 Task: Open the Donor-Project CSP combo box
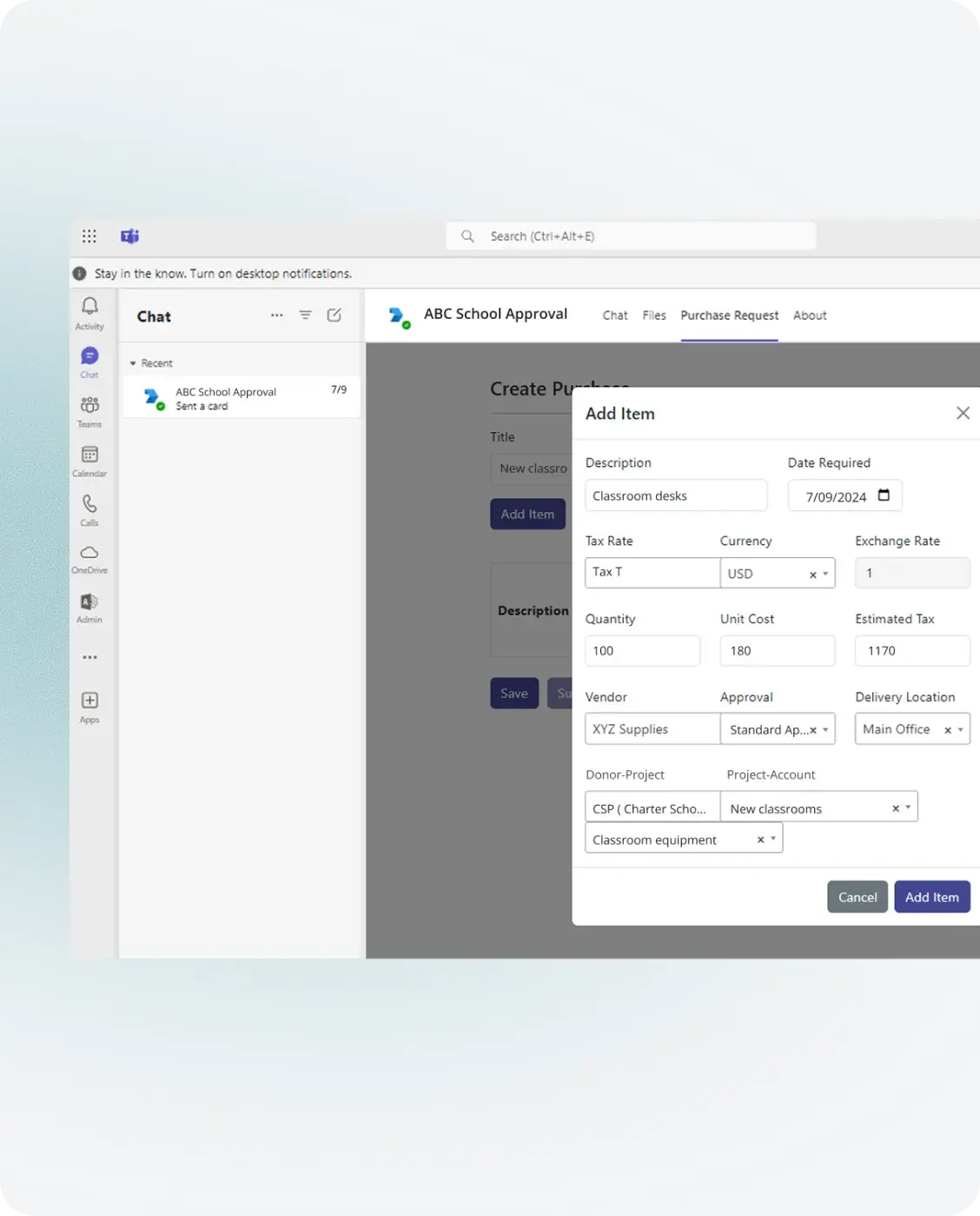pyautogui.click(x=652, y=807)
